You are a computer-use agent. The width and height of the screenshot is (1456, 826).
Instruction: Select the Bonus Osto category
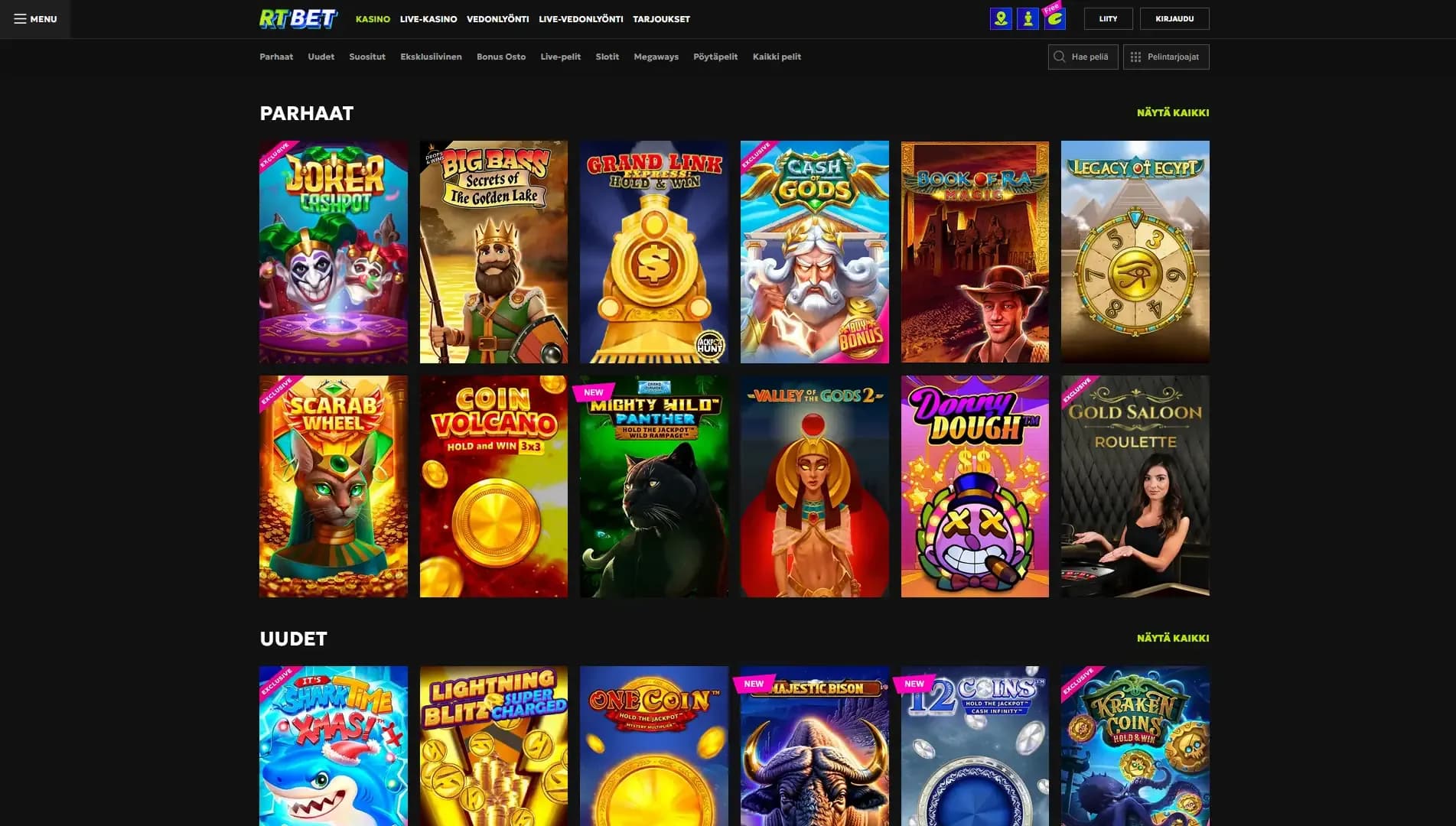coord(501,57)
